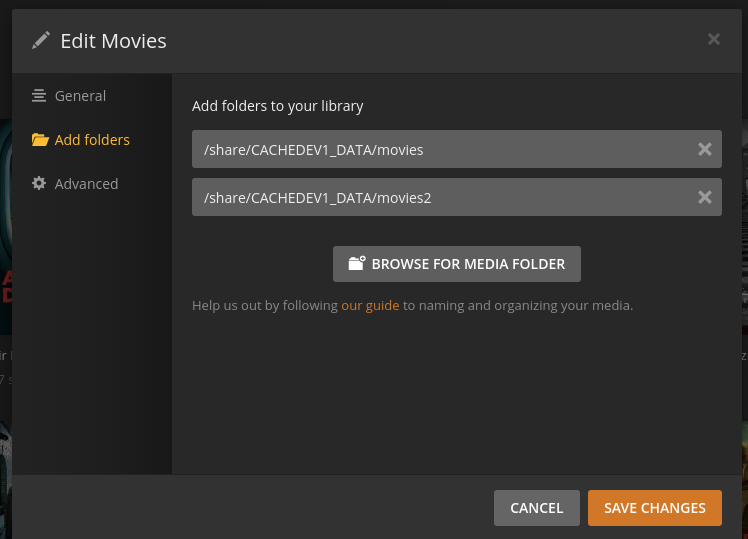Click 'Add folders to your library' heading
Image resolution: width=748 pixels, height=539 pixels.
(277, 105)
